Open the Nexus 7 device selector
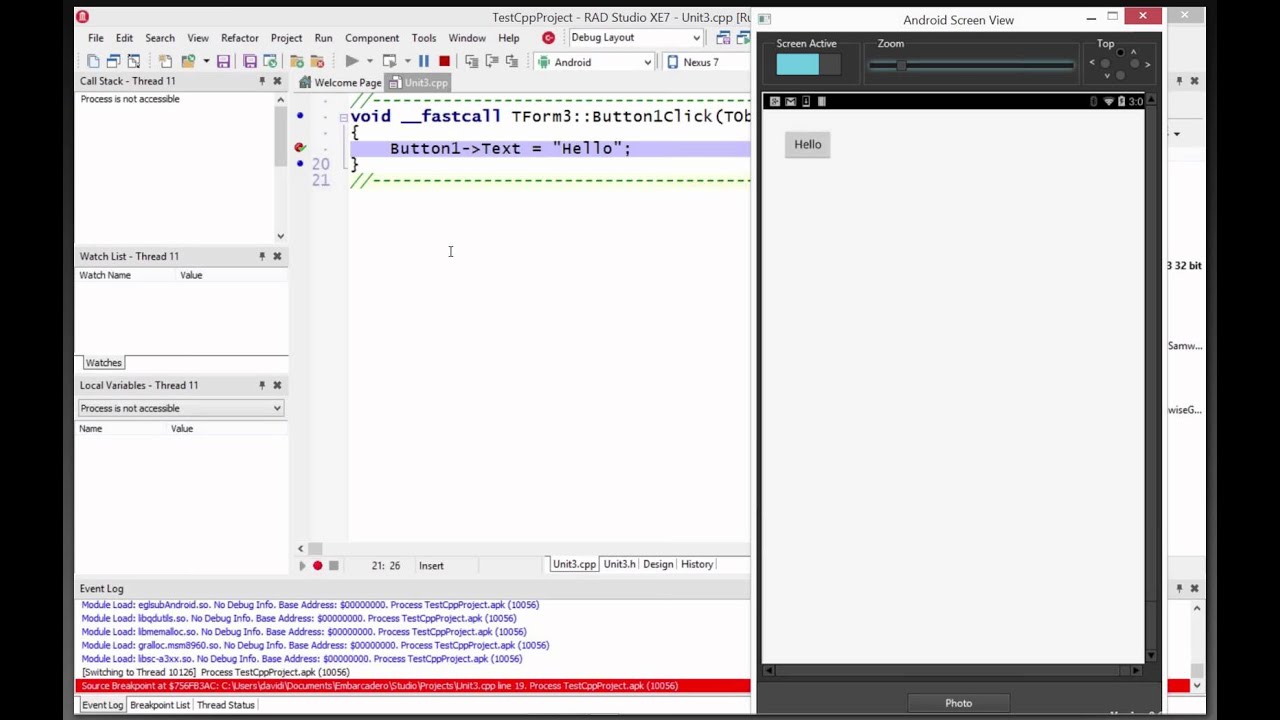The image size is (1280, 720). (708, 62)
